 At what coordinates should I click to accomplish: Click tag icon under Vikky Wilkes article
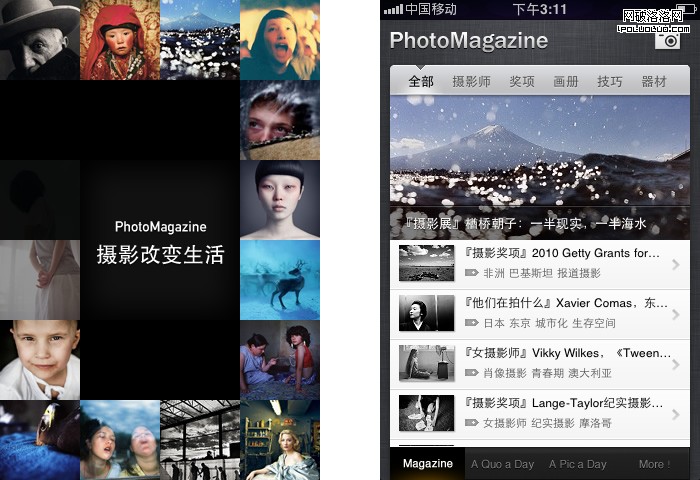(x=472, y=373)
